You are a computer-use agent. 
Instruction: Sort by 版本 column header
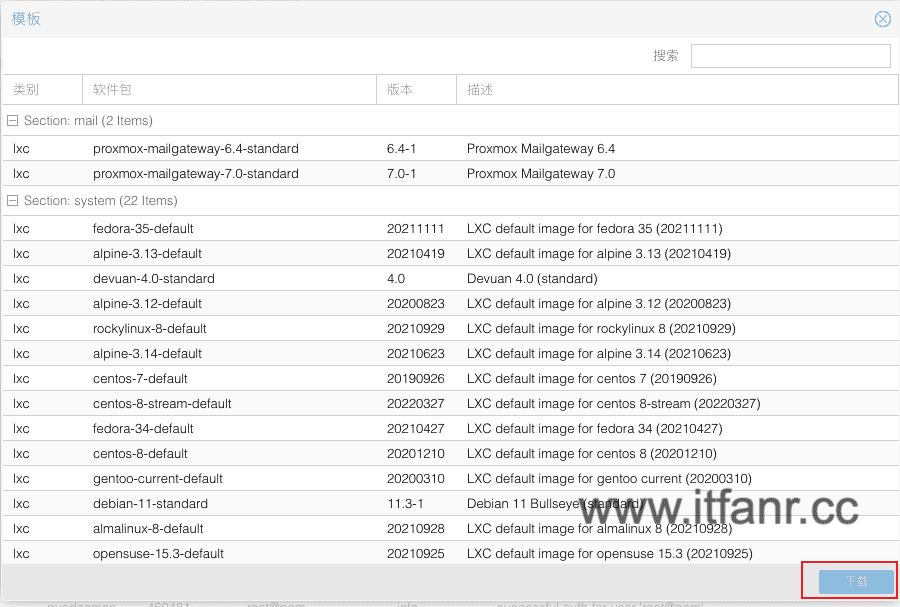[416, 90]
